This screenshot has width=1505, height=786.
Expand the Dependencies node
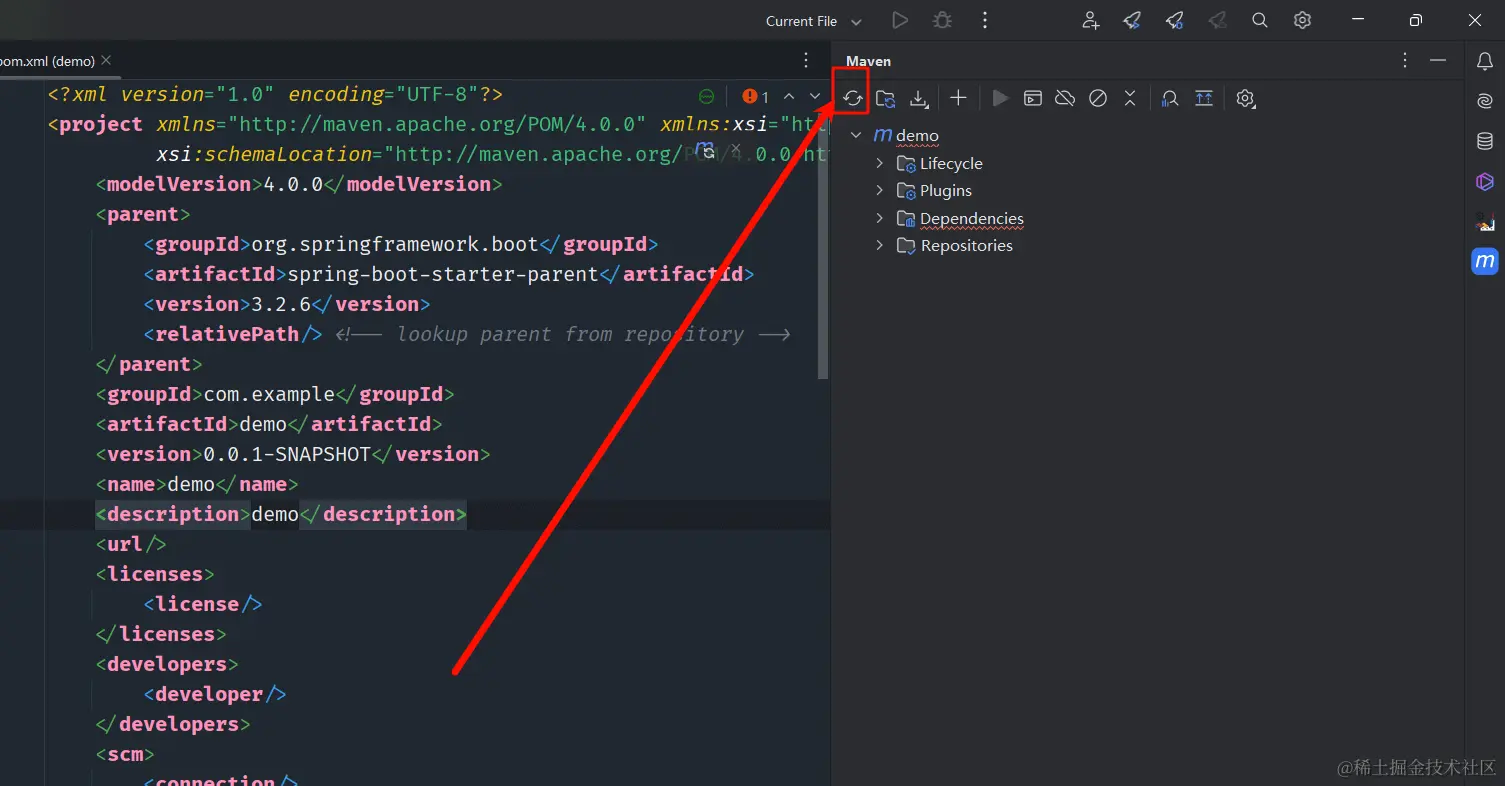(880, 218)
